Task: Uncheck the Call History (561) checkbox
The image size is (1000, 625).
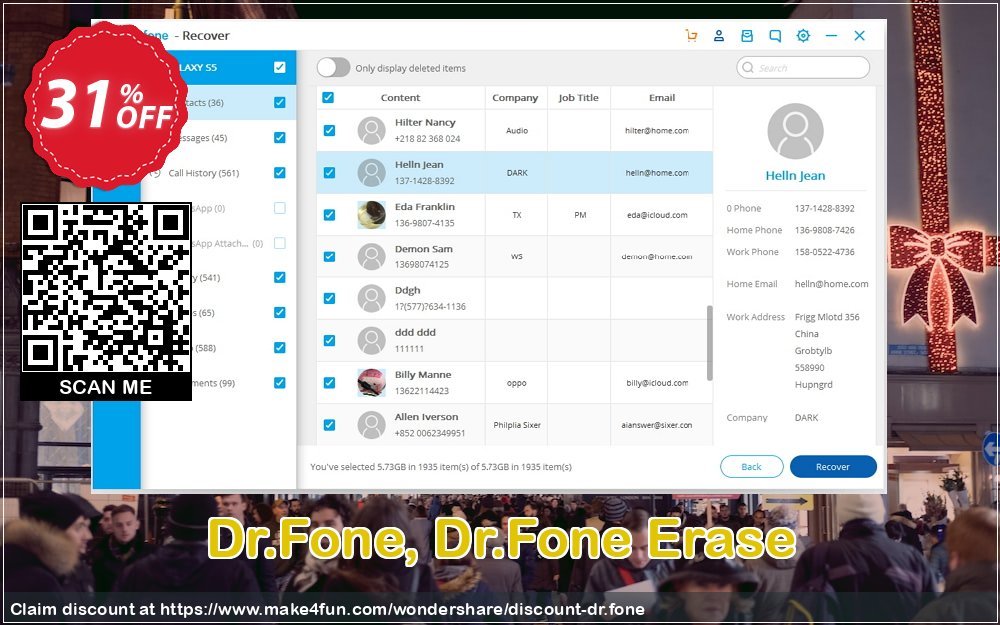Action: 279,173
